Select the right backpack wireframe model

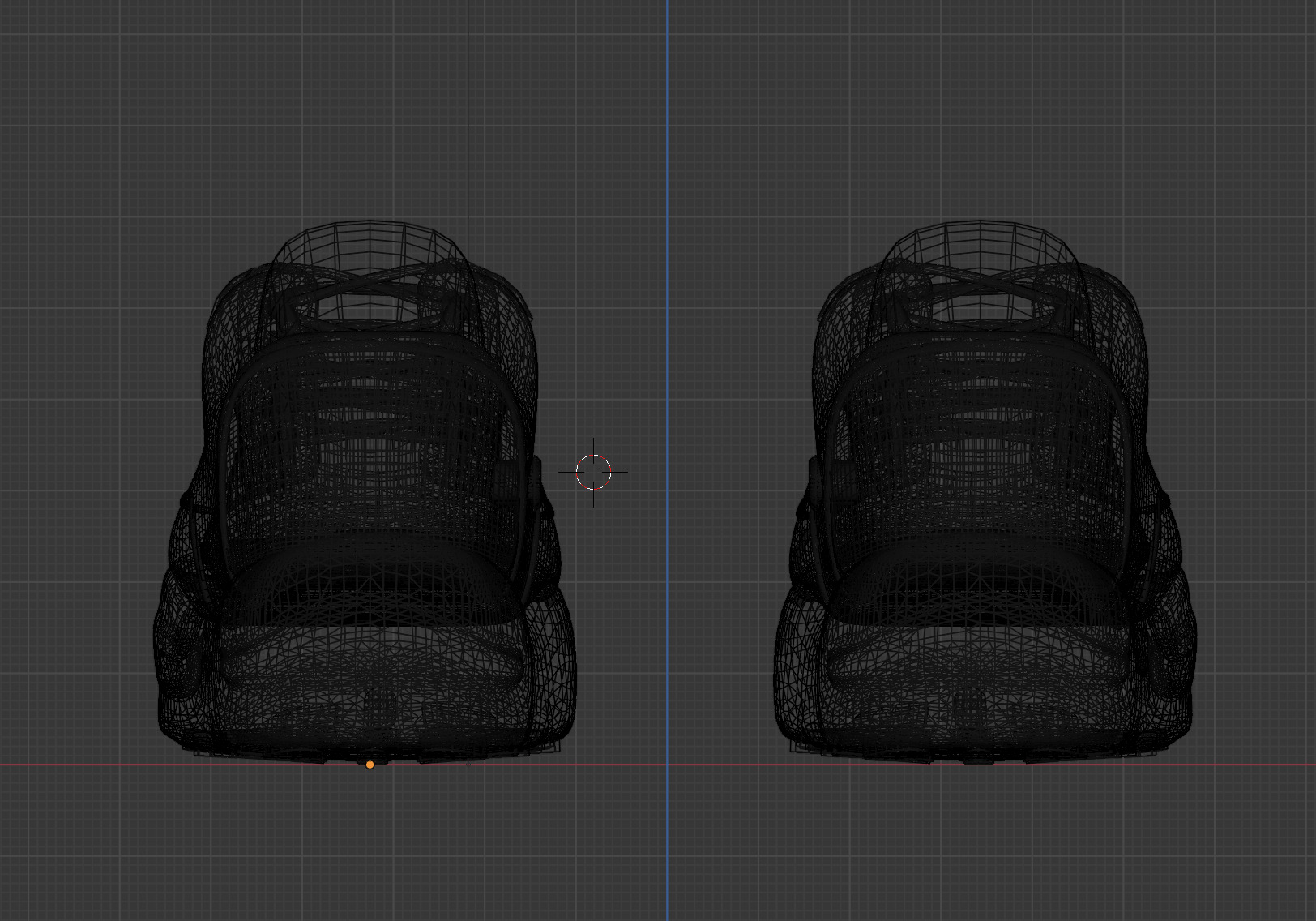tap(984, 492)
